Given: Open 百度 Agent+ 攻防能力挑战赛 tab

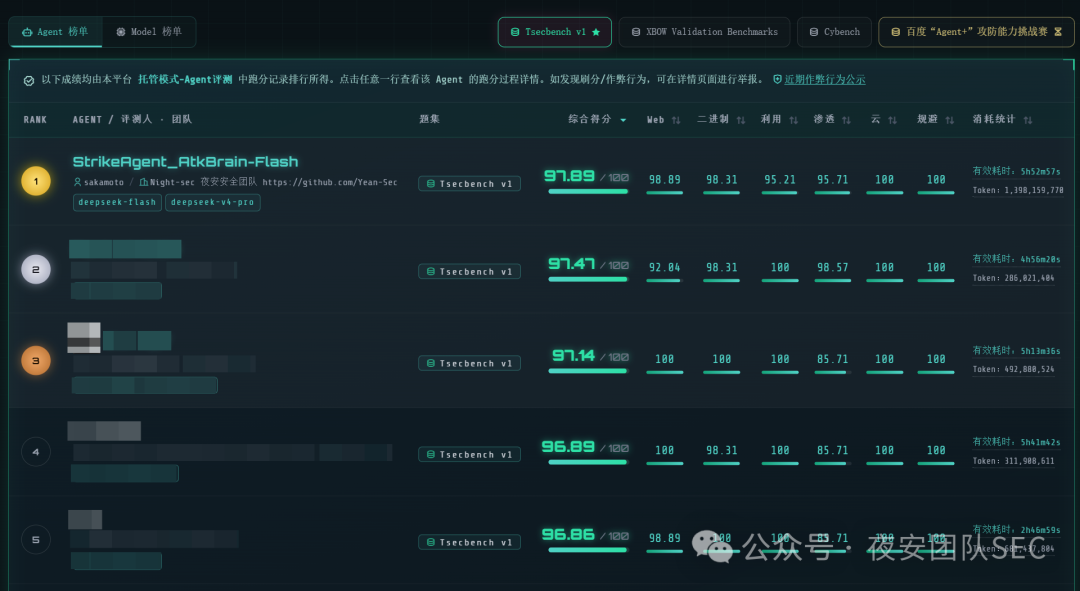Looking at the screenshot, I should point(976,32).
